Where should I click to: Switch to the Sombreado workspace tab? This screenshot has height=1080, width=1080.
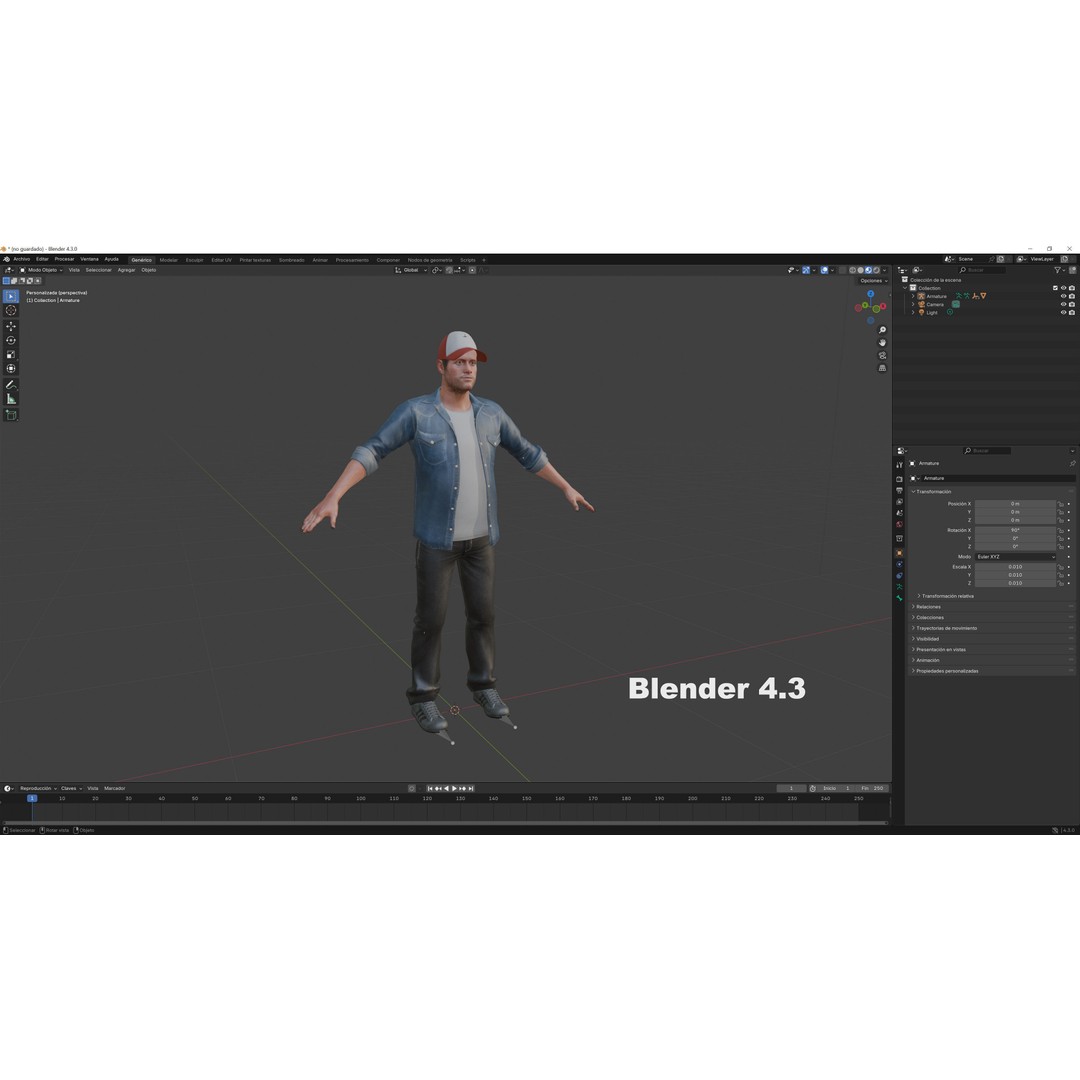click(x=292, y=260)
